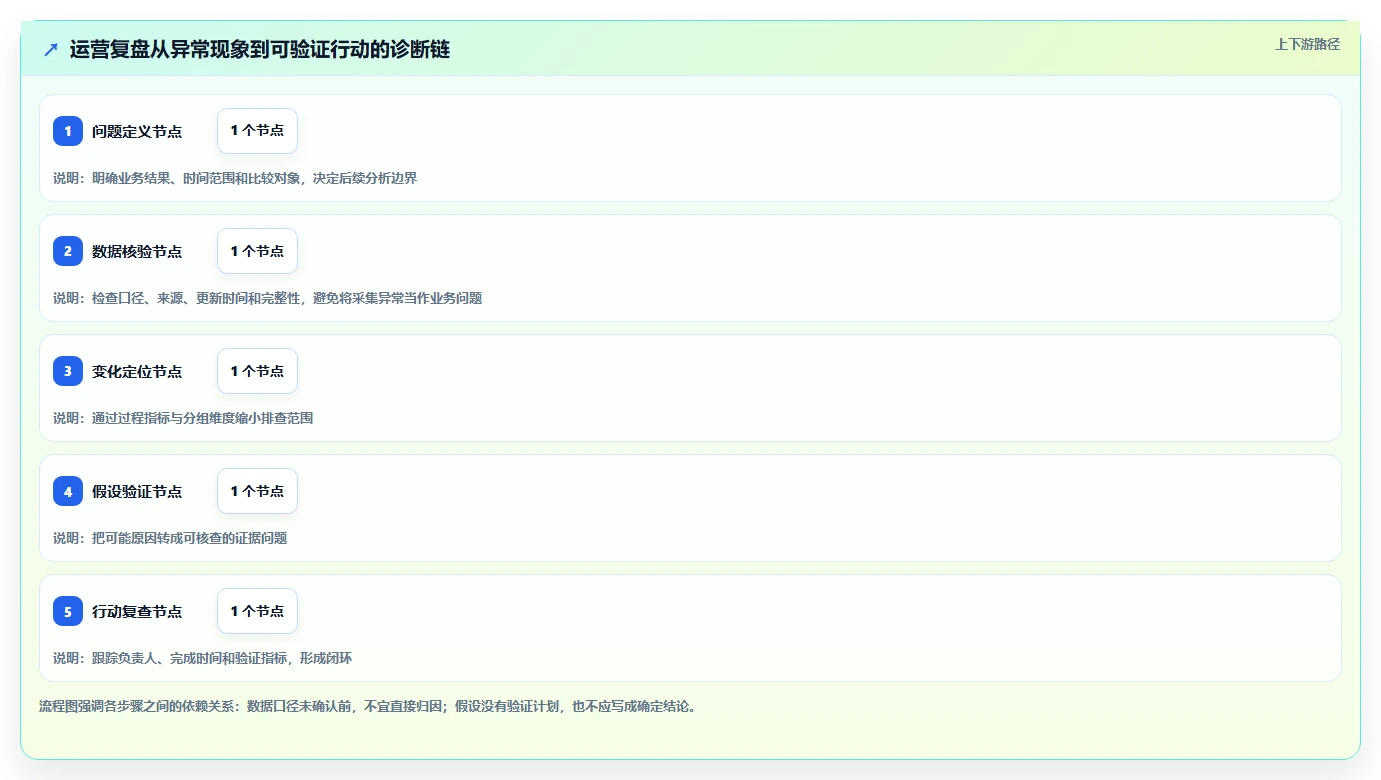Click the 1 个节点 chip in 行动复查节点 row

click(257, 611)
